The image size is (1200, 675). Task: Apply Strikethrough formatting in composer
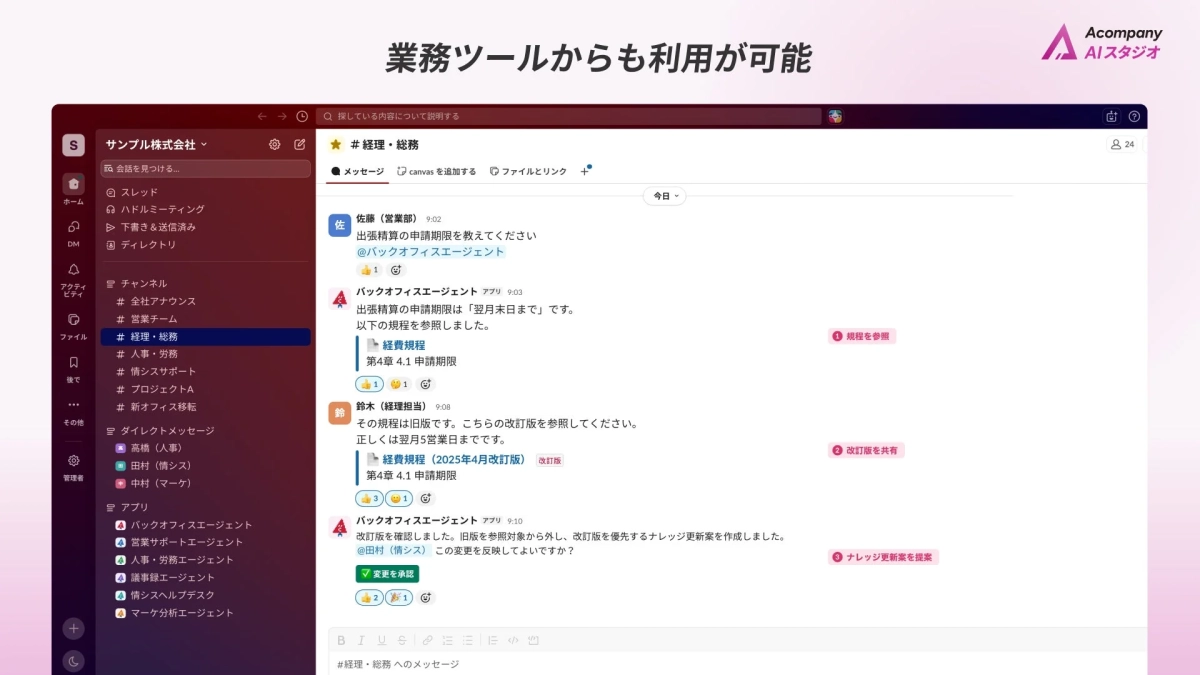pyautogui.click(x=401, y=640)
